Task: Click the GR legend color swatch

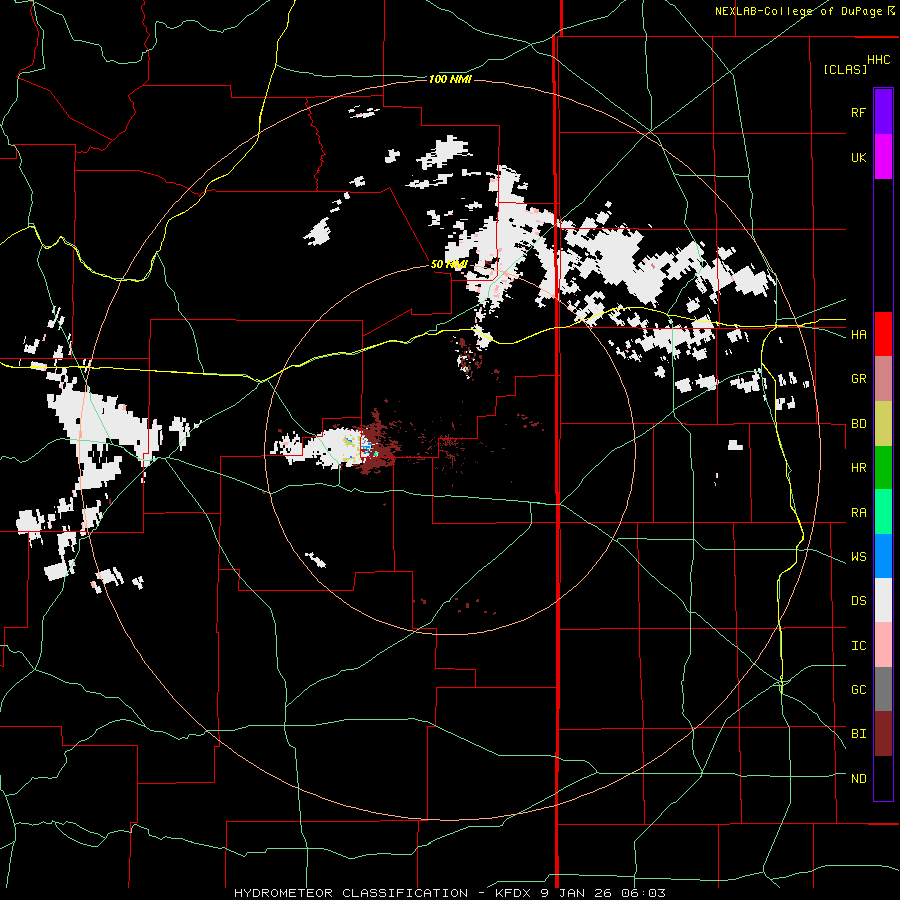Action: click(x=883, y=379)
